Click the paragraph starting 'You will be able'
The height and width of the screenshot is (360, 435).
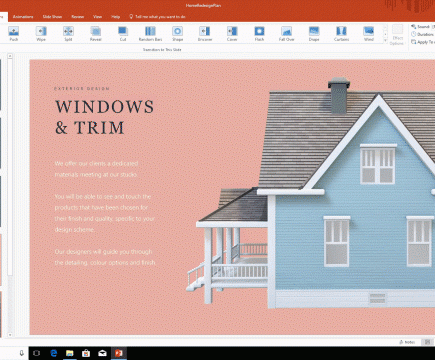coord(105,213)
